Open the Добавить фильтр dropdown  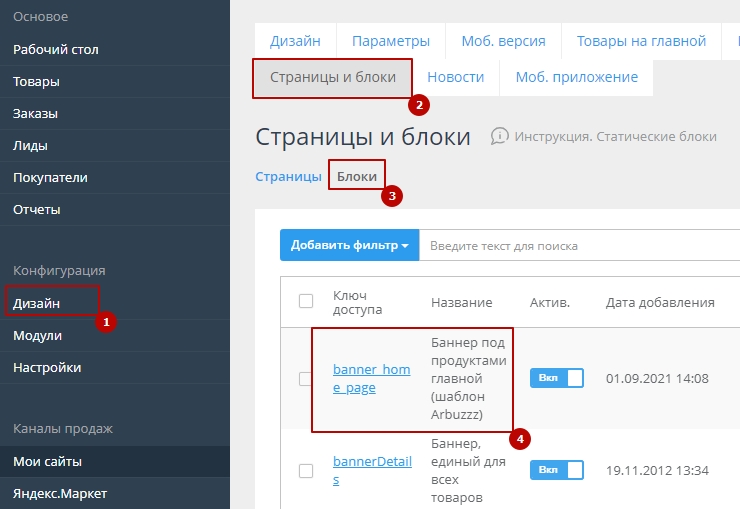tap(349, 245)
